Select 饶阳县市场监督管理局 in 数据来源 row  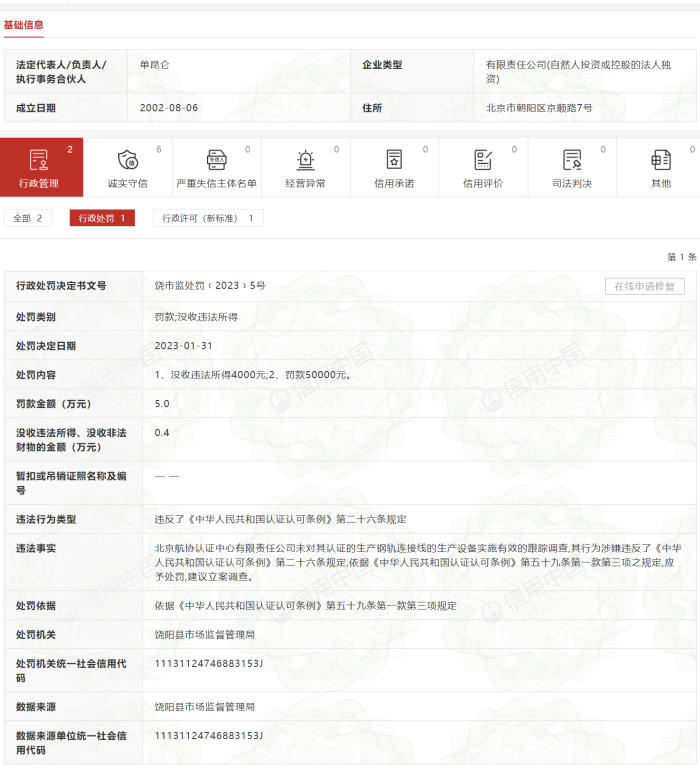[205, 707]
